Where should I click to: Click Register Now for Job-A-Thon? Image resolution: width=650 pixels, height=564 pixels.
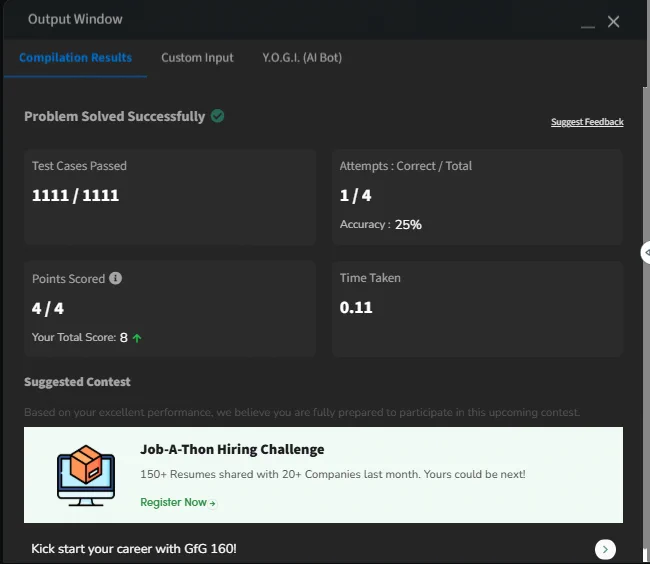coord(178,502)
